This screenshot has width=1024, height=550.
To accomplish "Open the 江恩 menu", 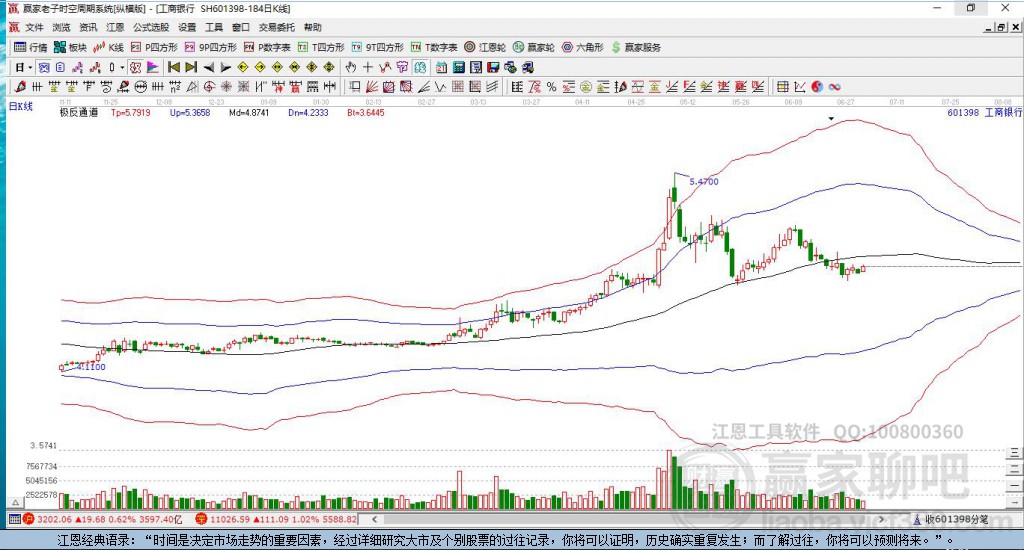I will tap(115, 27).
